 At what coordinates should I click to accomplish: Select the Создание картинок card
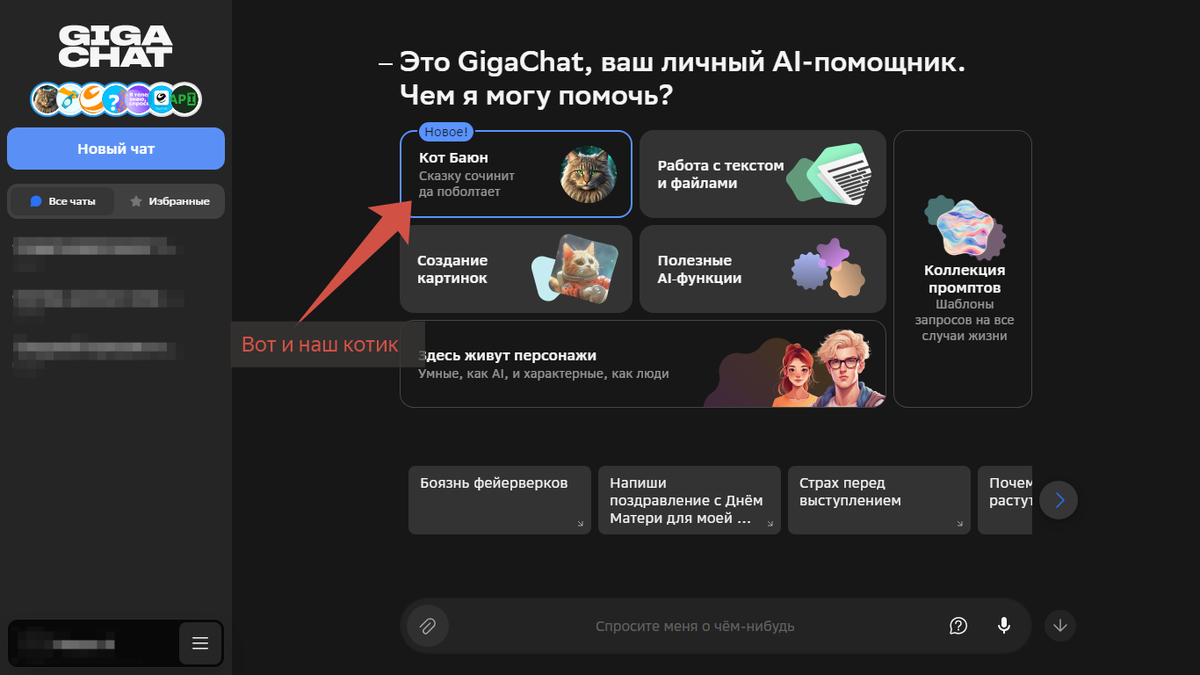516,267
